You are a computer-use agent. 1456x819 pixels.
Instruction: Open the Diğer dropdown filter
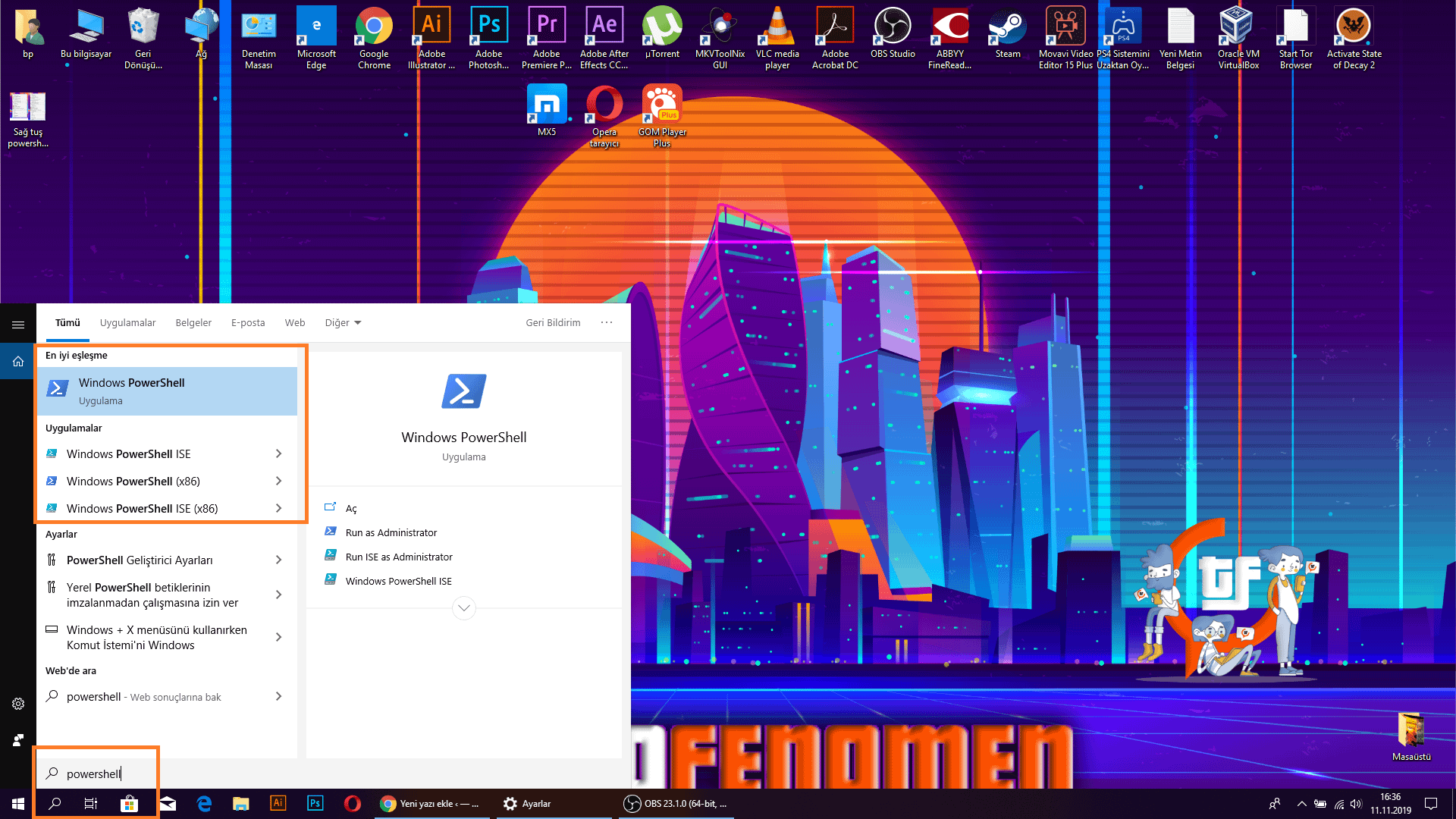point(343,323)
